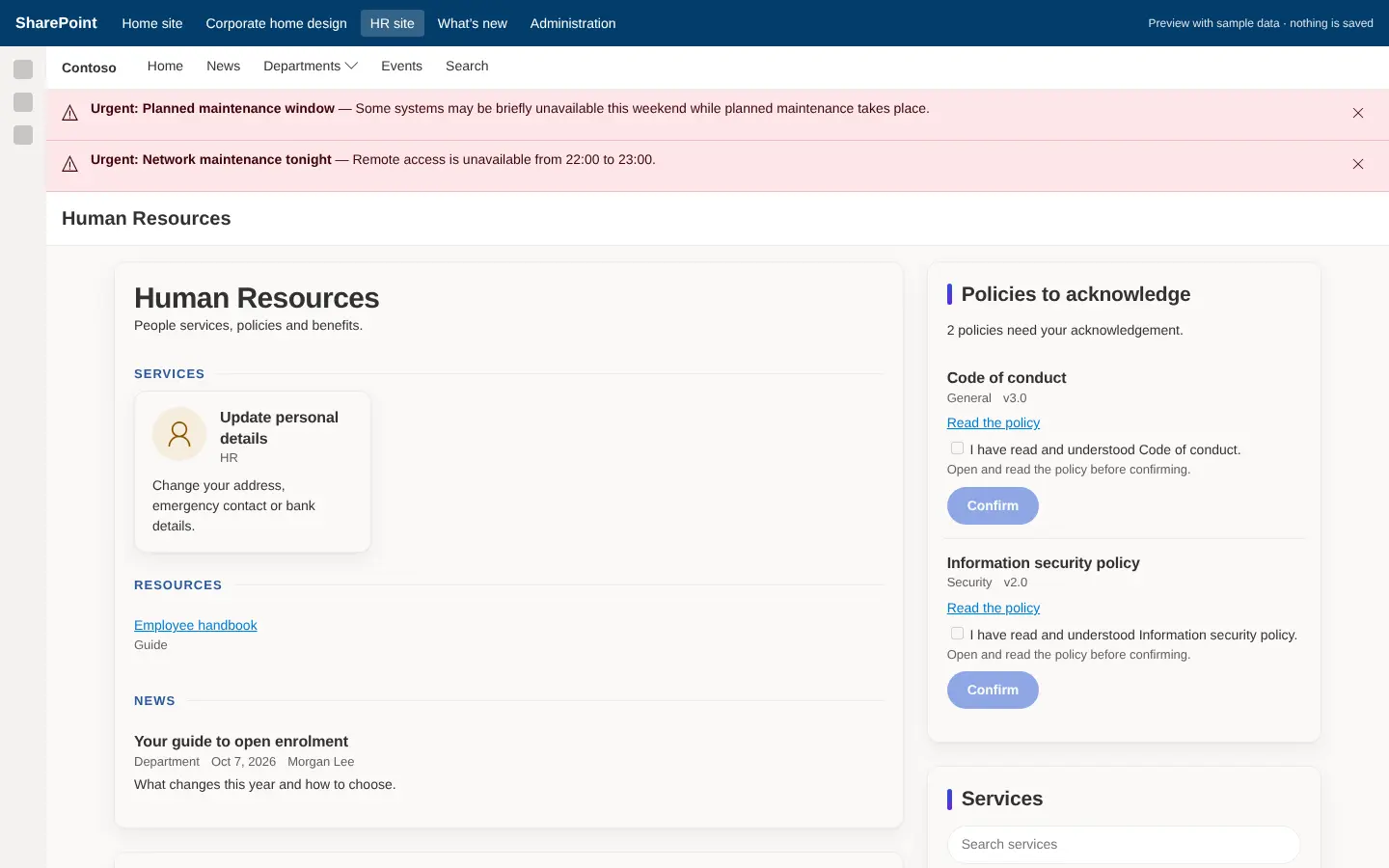This screenshot has width=1389, height=868.
Task: Tick the Code of conduct acknowledgement checkbox
Action: tap(957, 448)
